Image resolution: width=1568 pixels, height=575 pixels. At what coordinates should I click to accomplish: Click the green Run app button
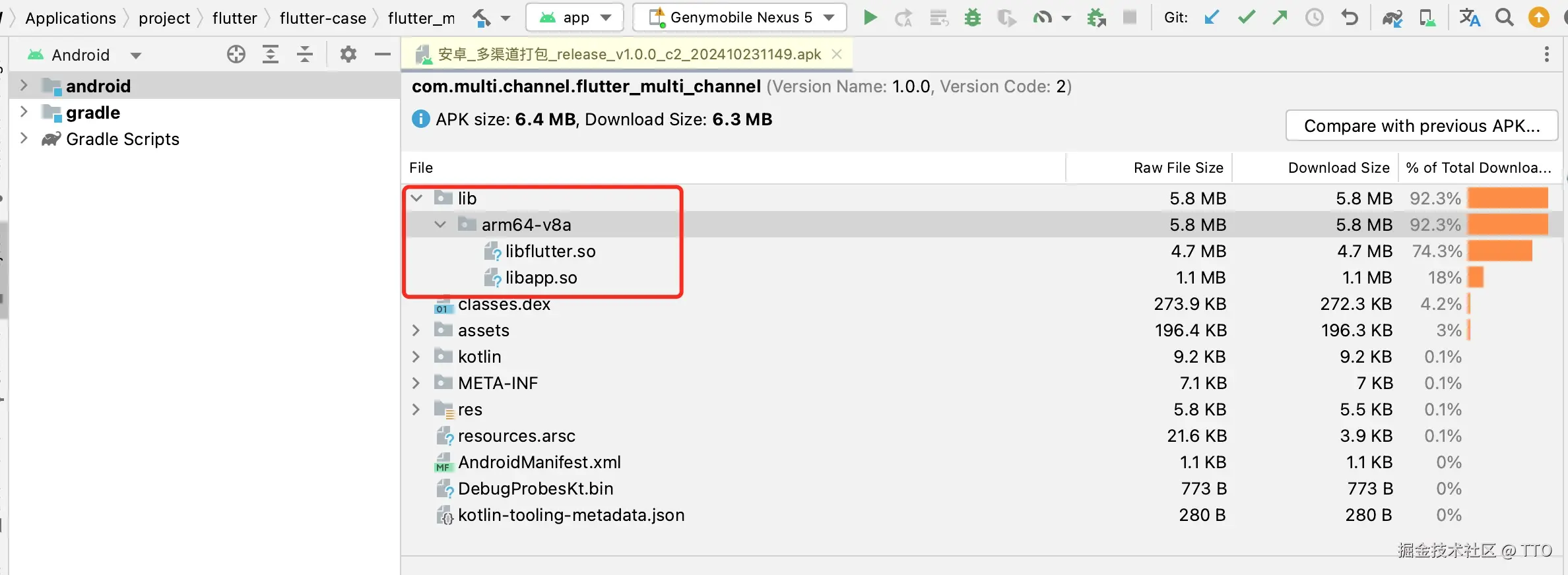click(x=870, y=18)
